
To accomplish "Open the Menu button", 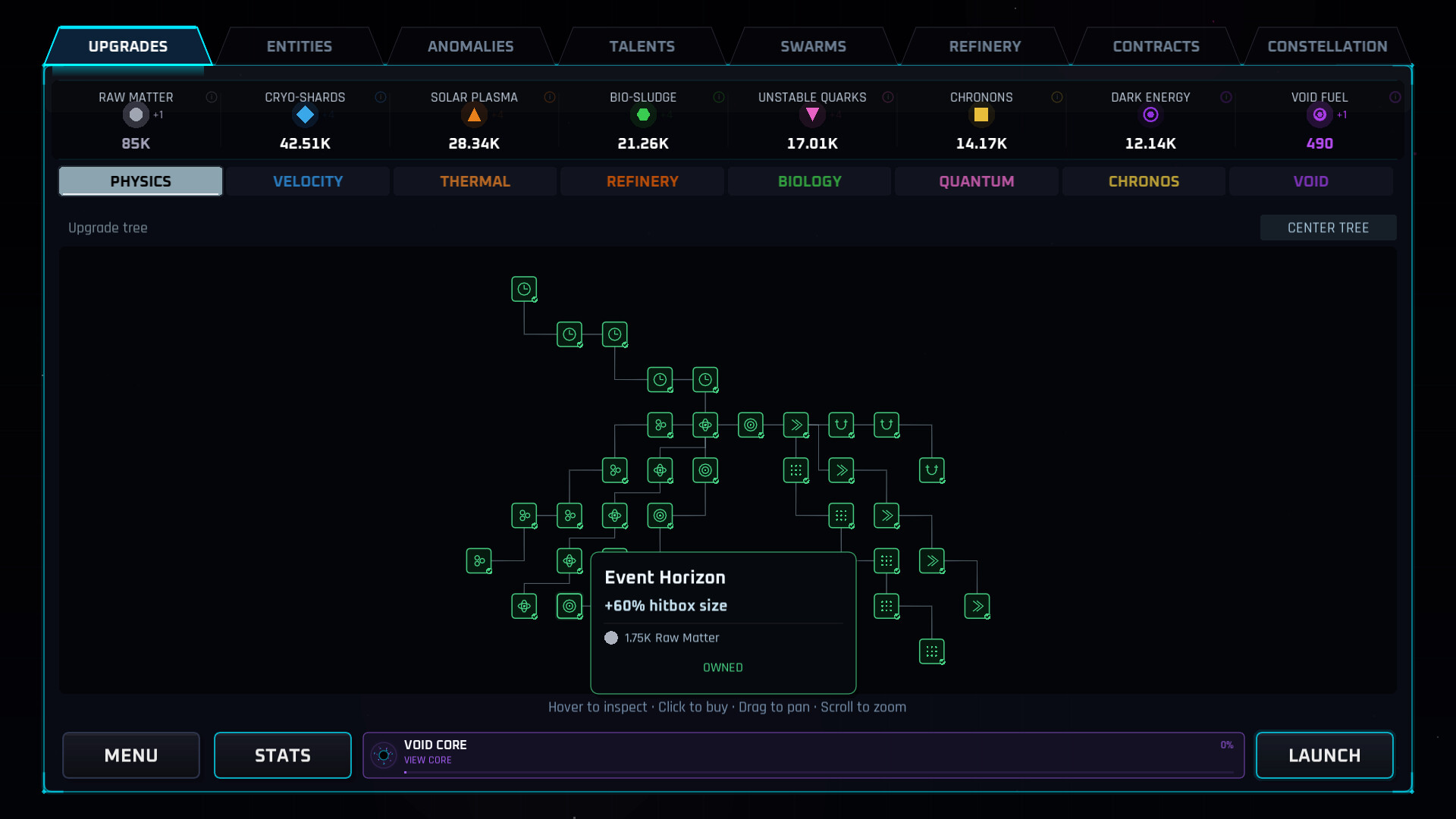I will tap(131, 755).
